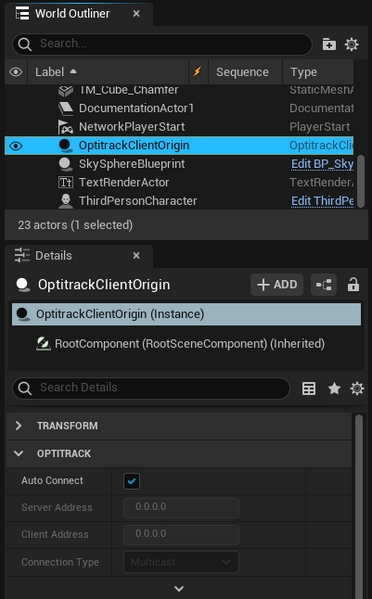The image size is (372, 599).
Task: Click the ADD component button
Action: [x=277, y=285]
